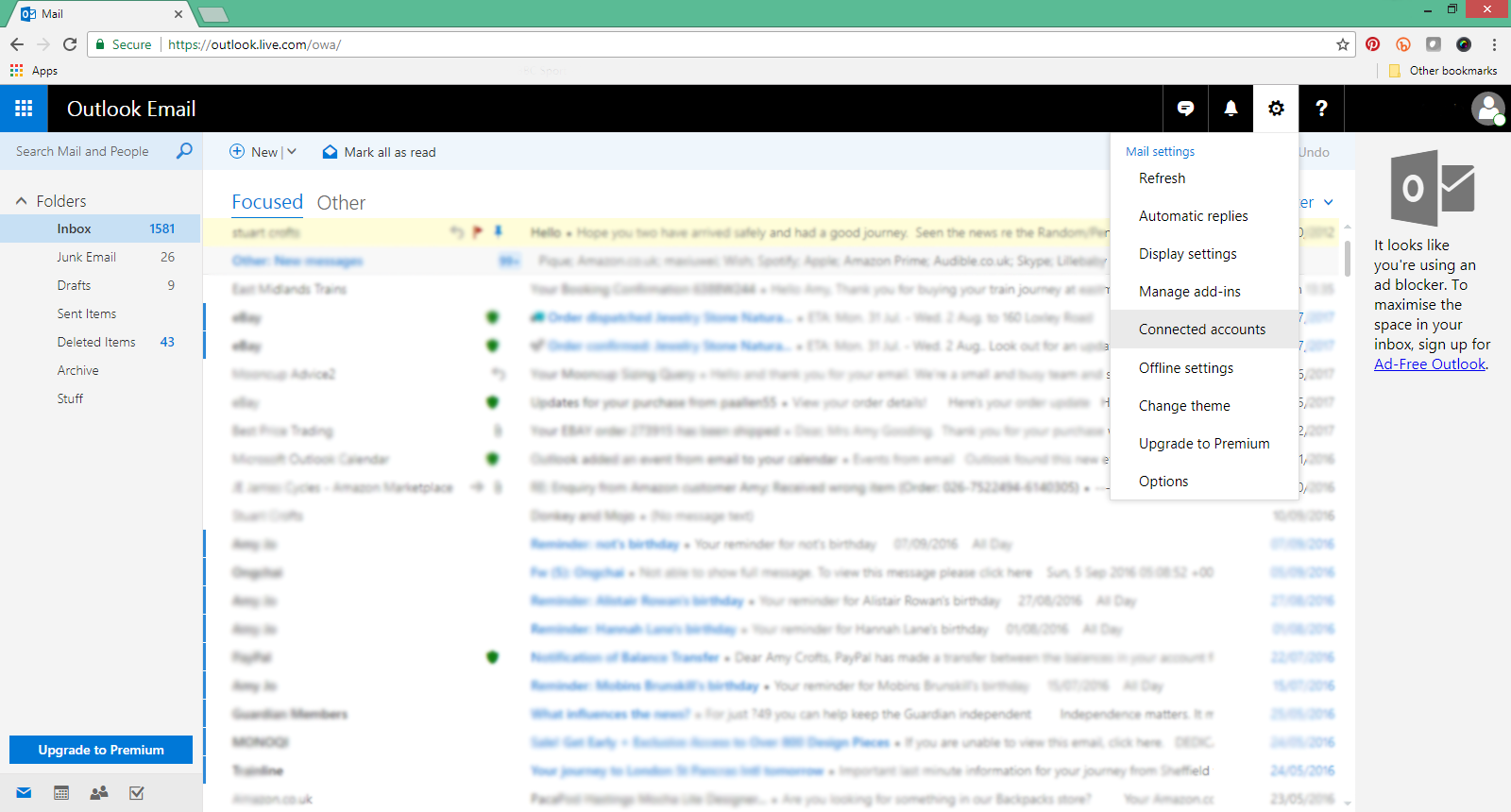
Task: Open the notifications bell icon
Action: tap(1231, 109)
